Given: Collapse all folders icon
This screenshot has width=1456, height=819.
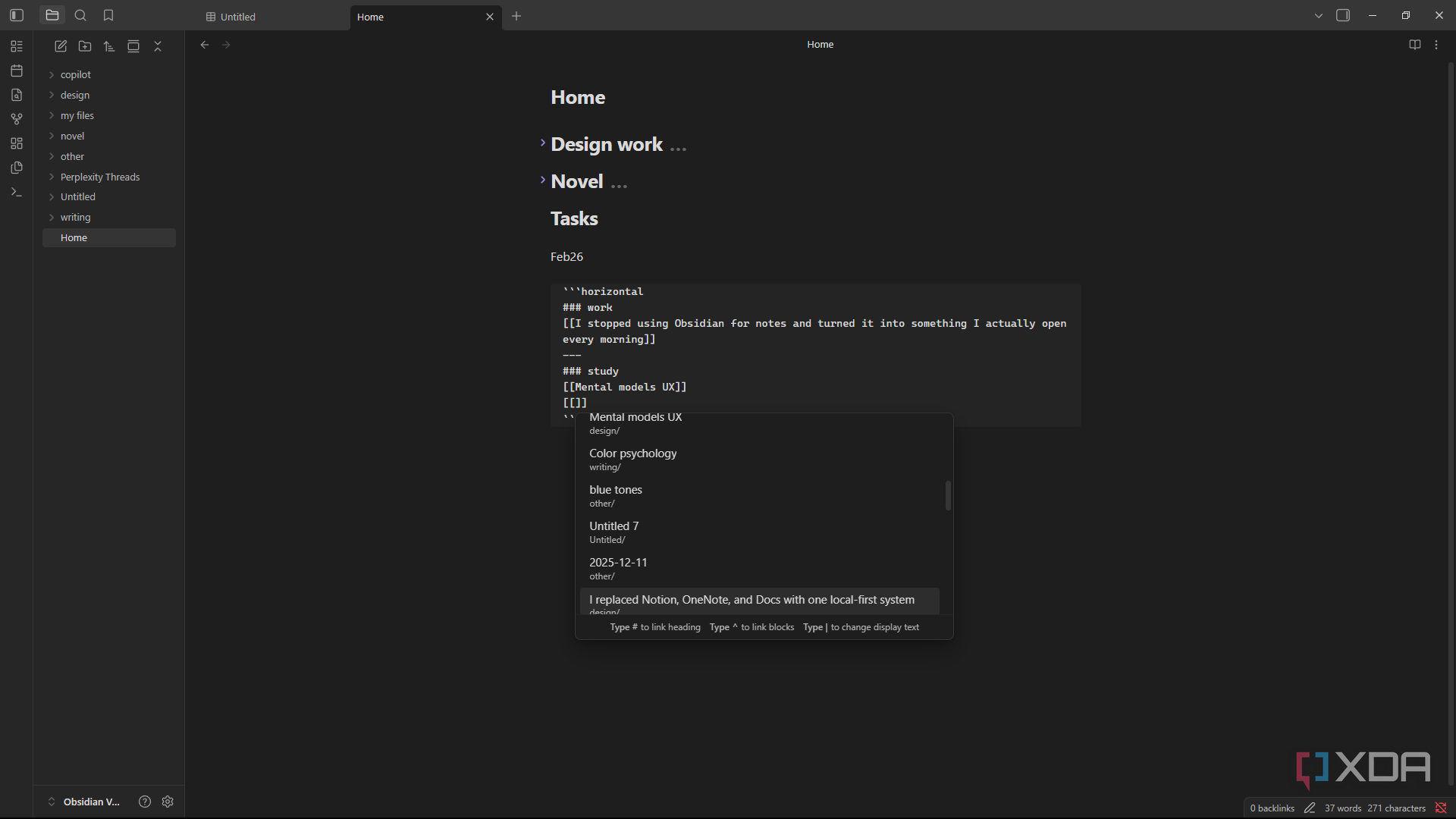Looking at the screenshot, I should [x=158, y=46].
